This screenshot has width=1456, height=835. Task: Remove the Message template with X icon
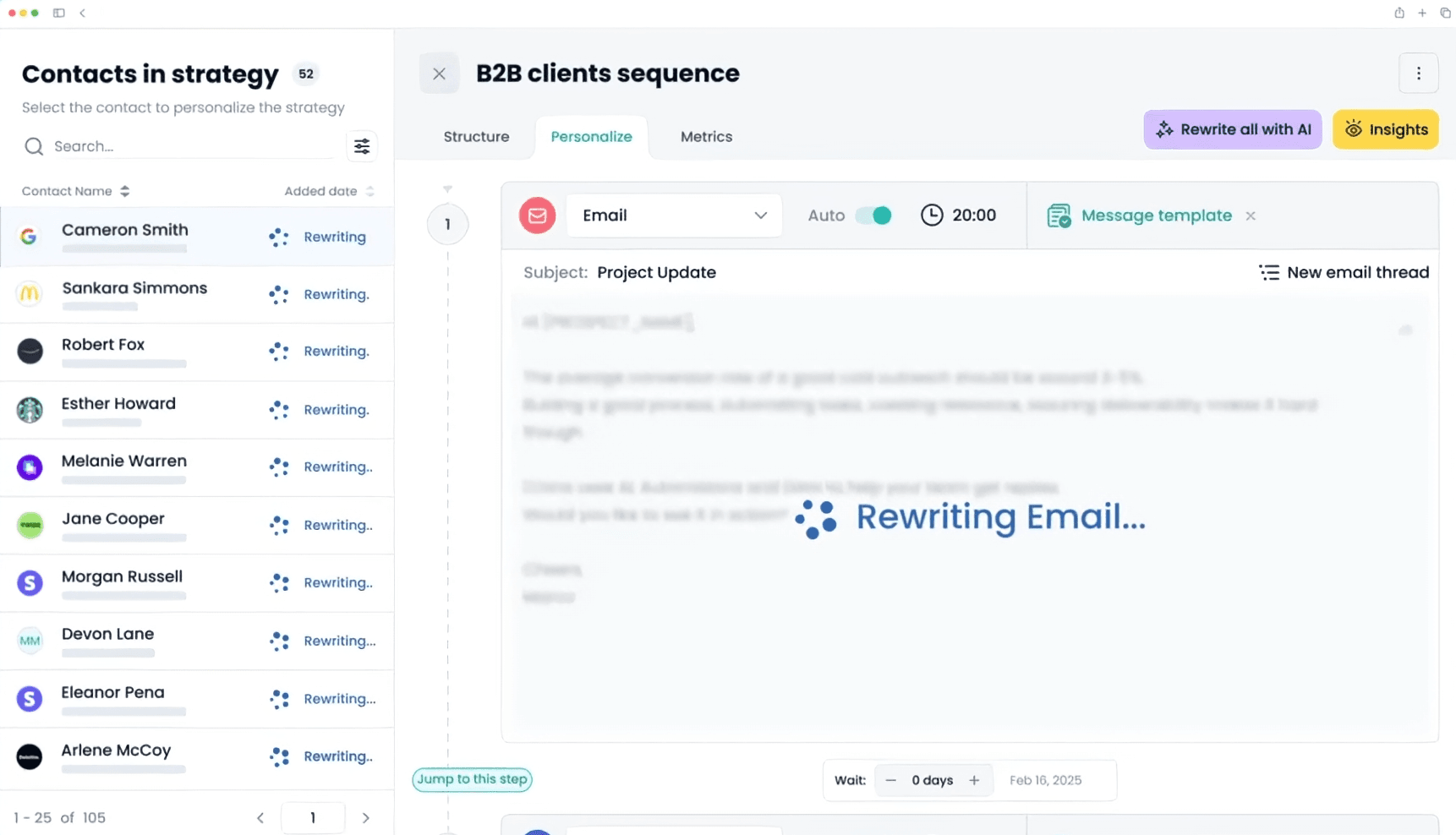1250,216
